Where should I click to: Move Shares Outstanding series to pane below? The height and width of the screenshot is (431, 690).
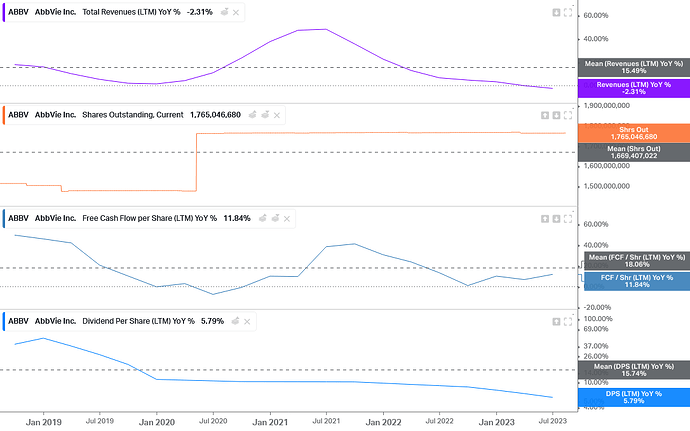[x=265, y=115]
